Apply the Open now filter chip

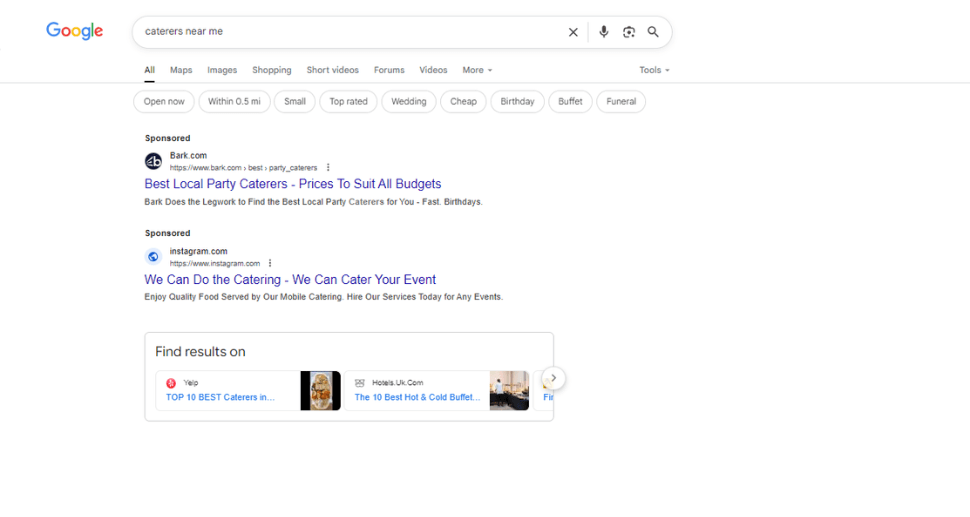point(164,101)
